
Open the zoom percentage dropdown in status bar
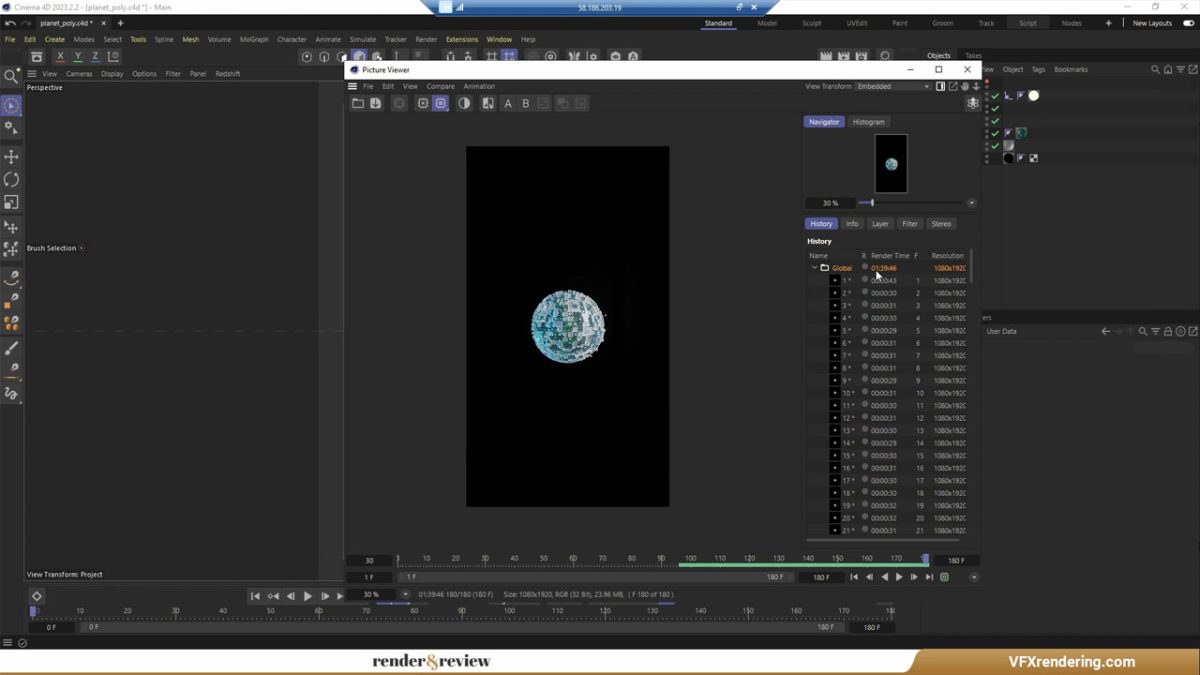pyautogui.click(x=405, y=594)
